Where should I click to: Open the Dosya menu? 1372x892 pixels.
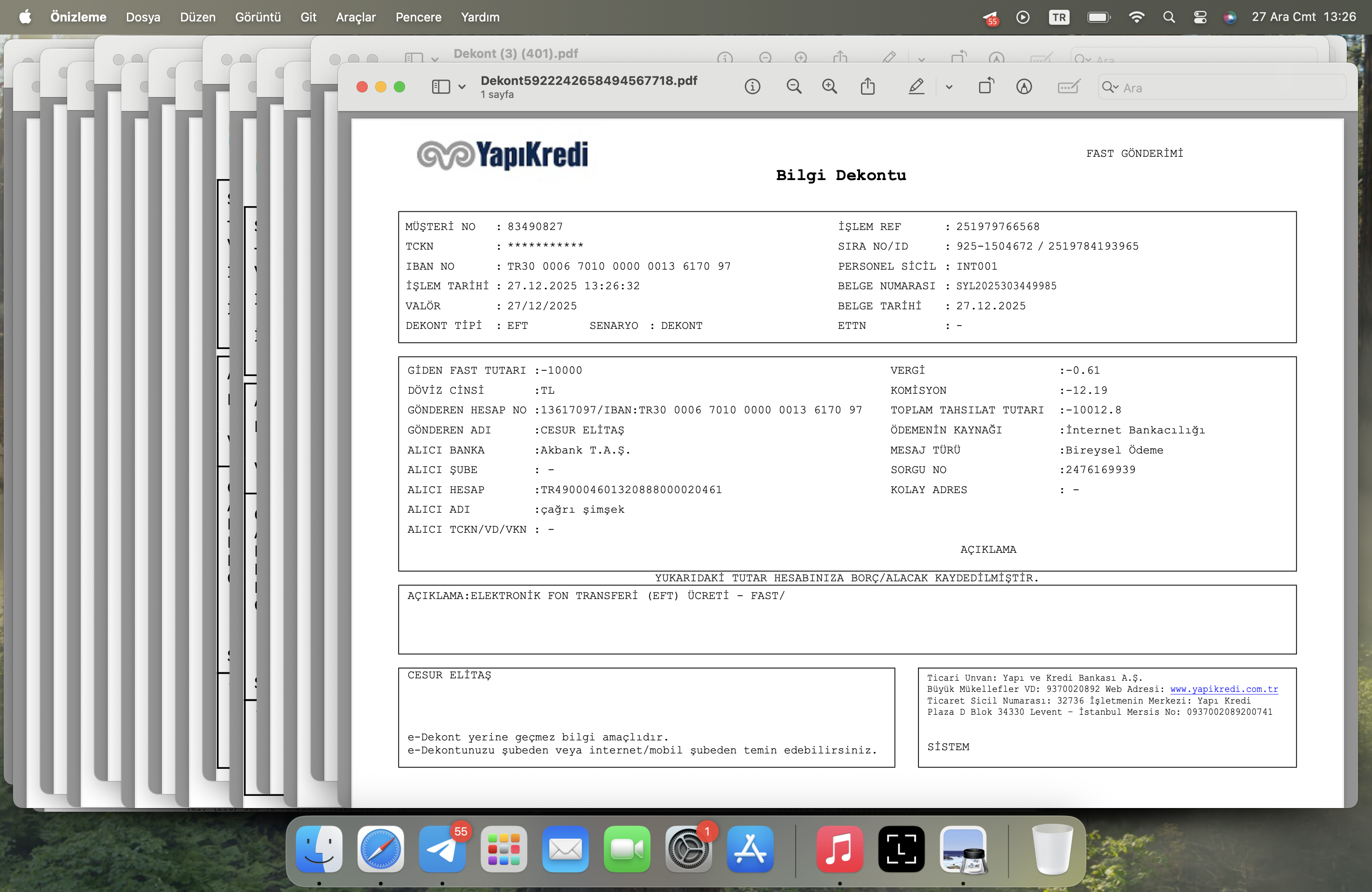(143, 17)
